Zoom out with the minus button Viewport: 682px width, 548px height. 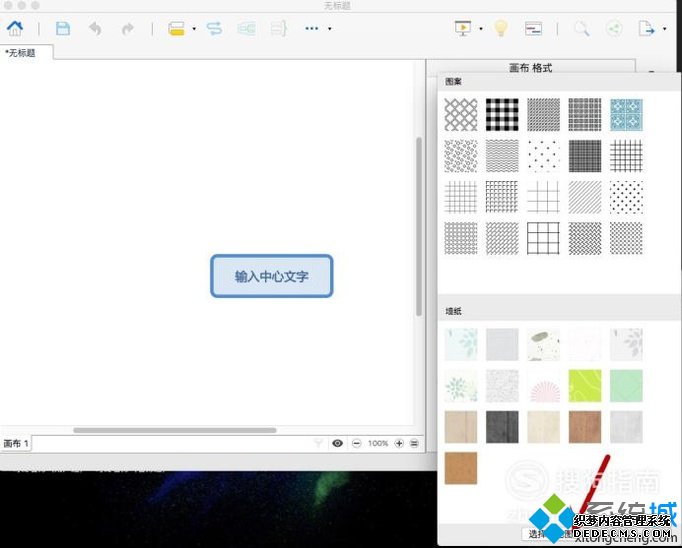(x=356, y=443)
